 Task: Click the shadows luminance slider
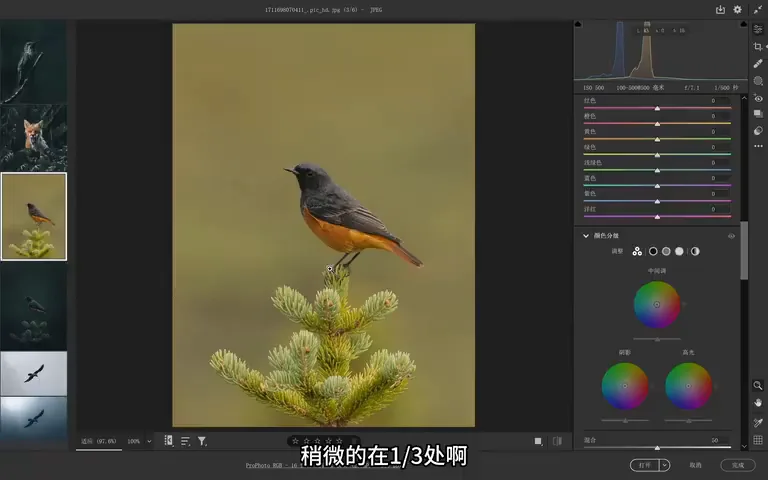[x=625, y=420]
